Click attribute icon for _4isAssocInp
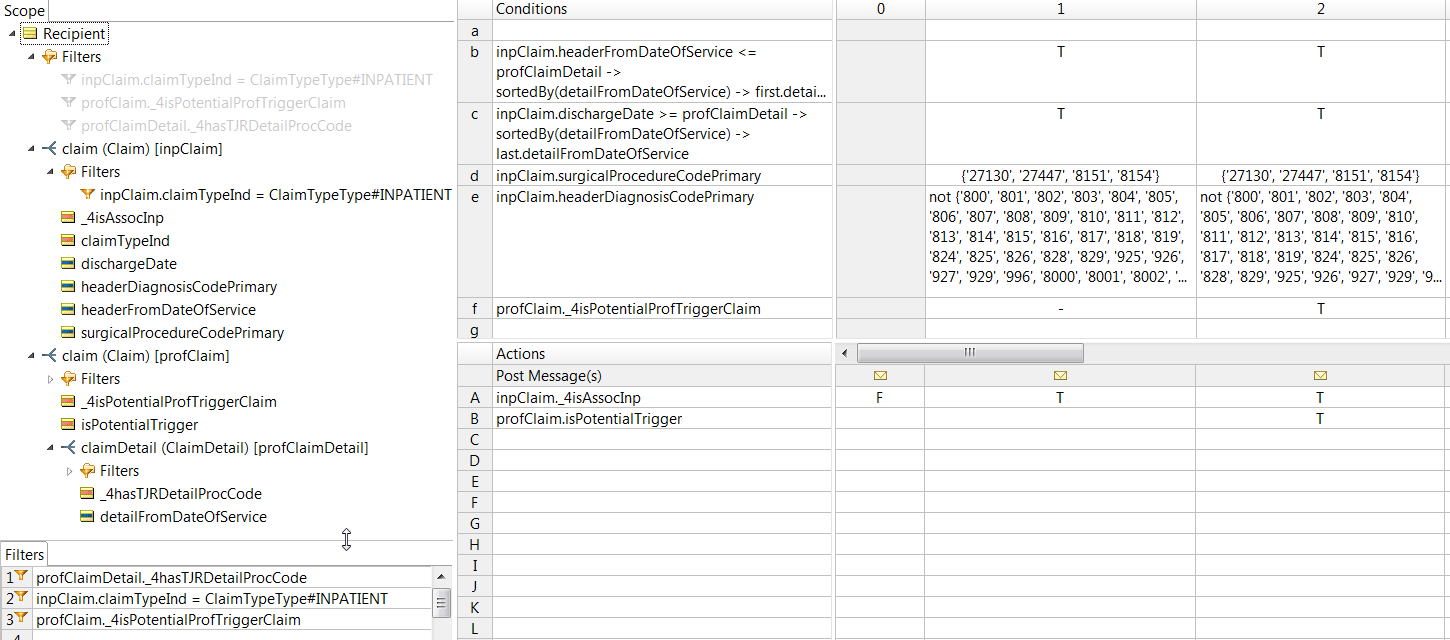This screenshot has height=640, width=1450. tap(68, 218)
